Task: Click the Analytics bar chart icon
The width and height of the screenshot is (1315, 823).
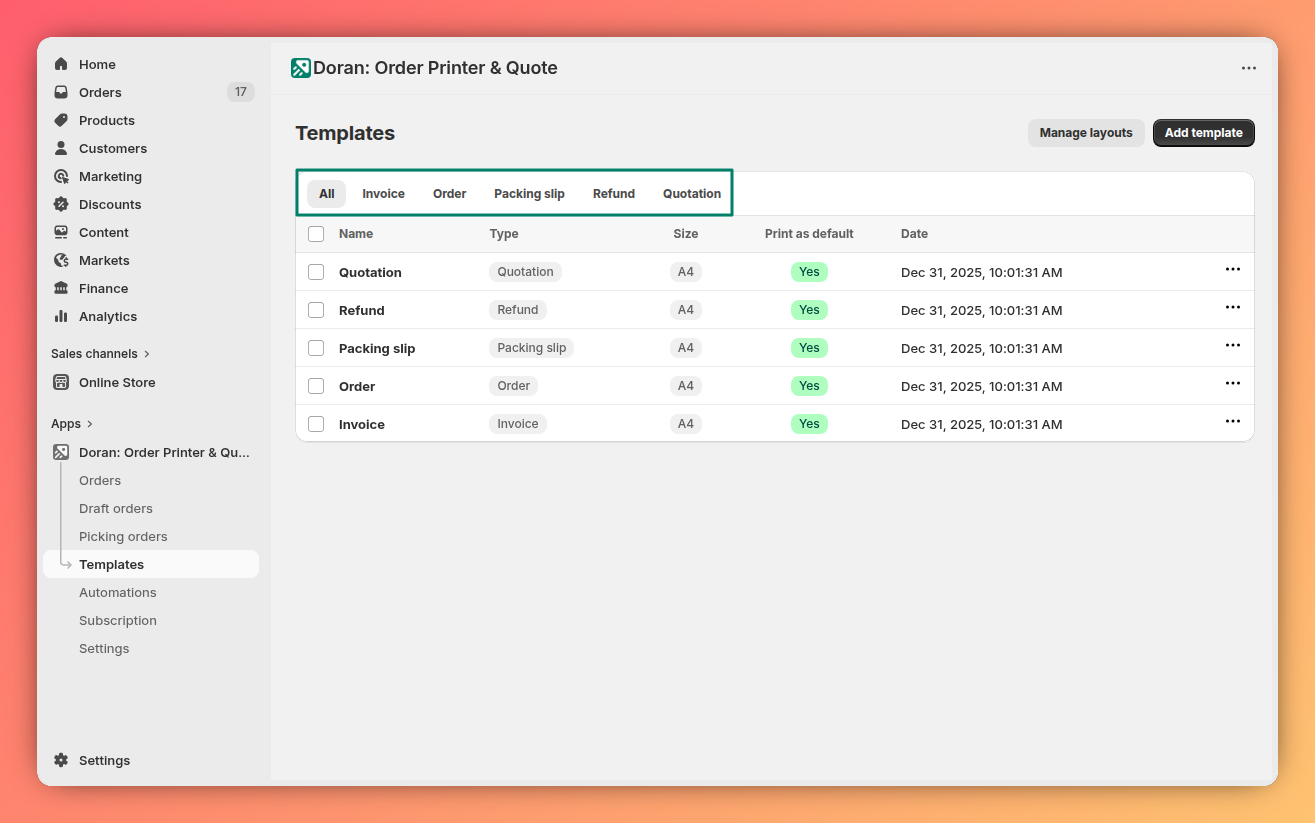Action: pos(61,316)
